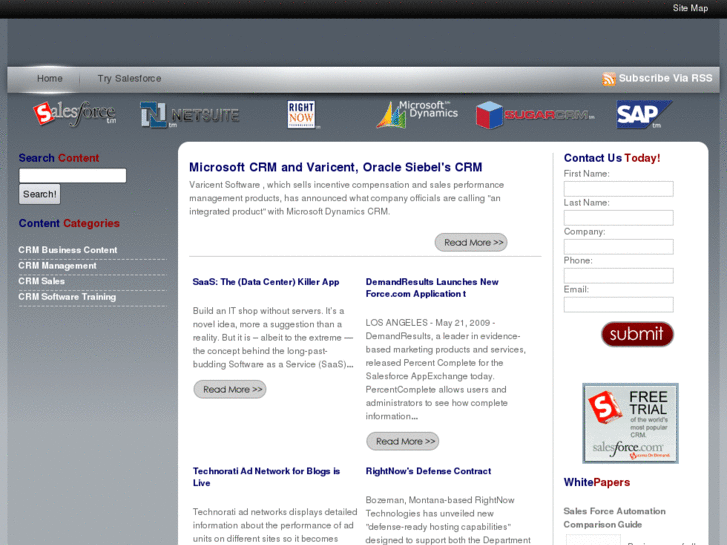Screen dimensions: 727x545
Task: Click the orange RSS feed icon
Action: point(609,79)
